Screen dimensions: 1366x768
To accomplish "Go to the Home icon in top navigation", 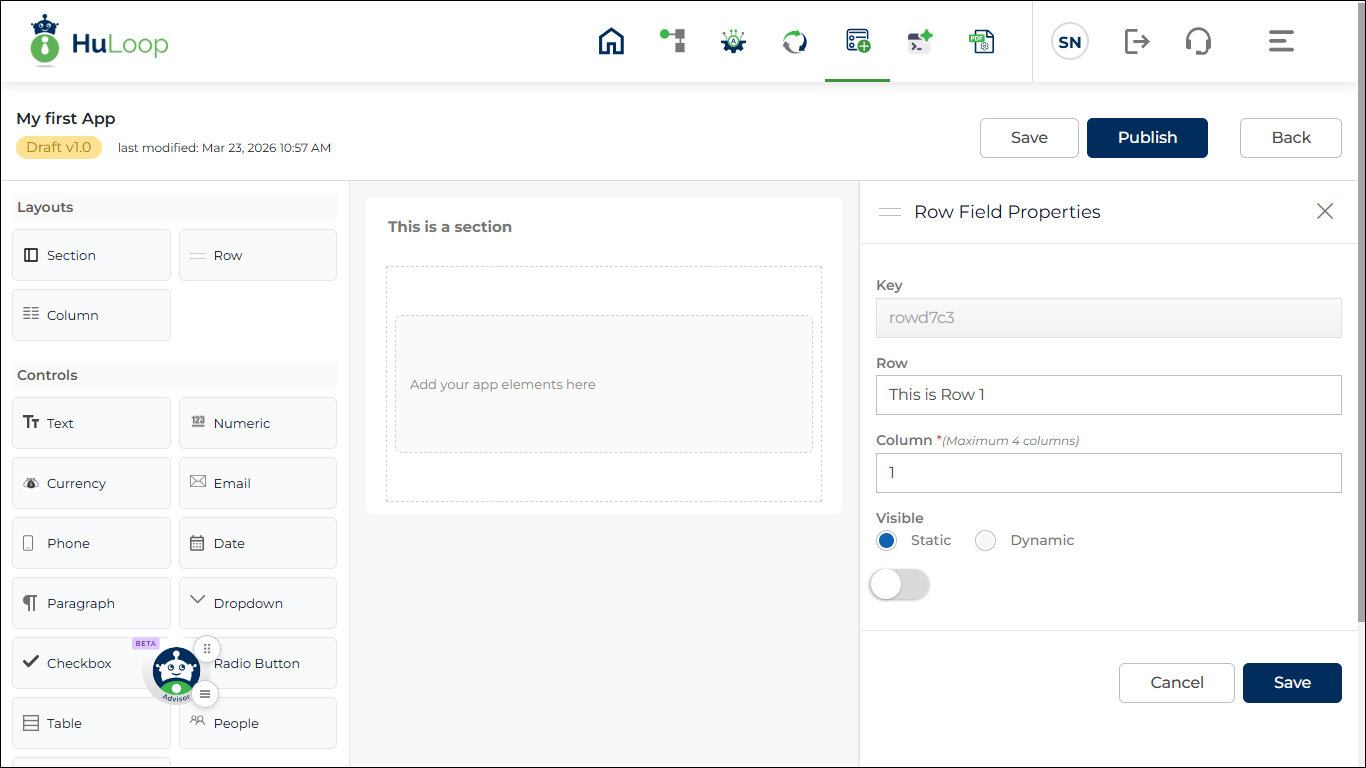I will pyautogui.click(x=611, y=41).
